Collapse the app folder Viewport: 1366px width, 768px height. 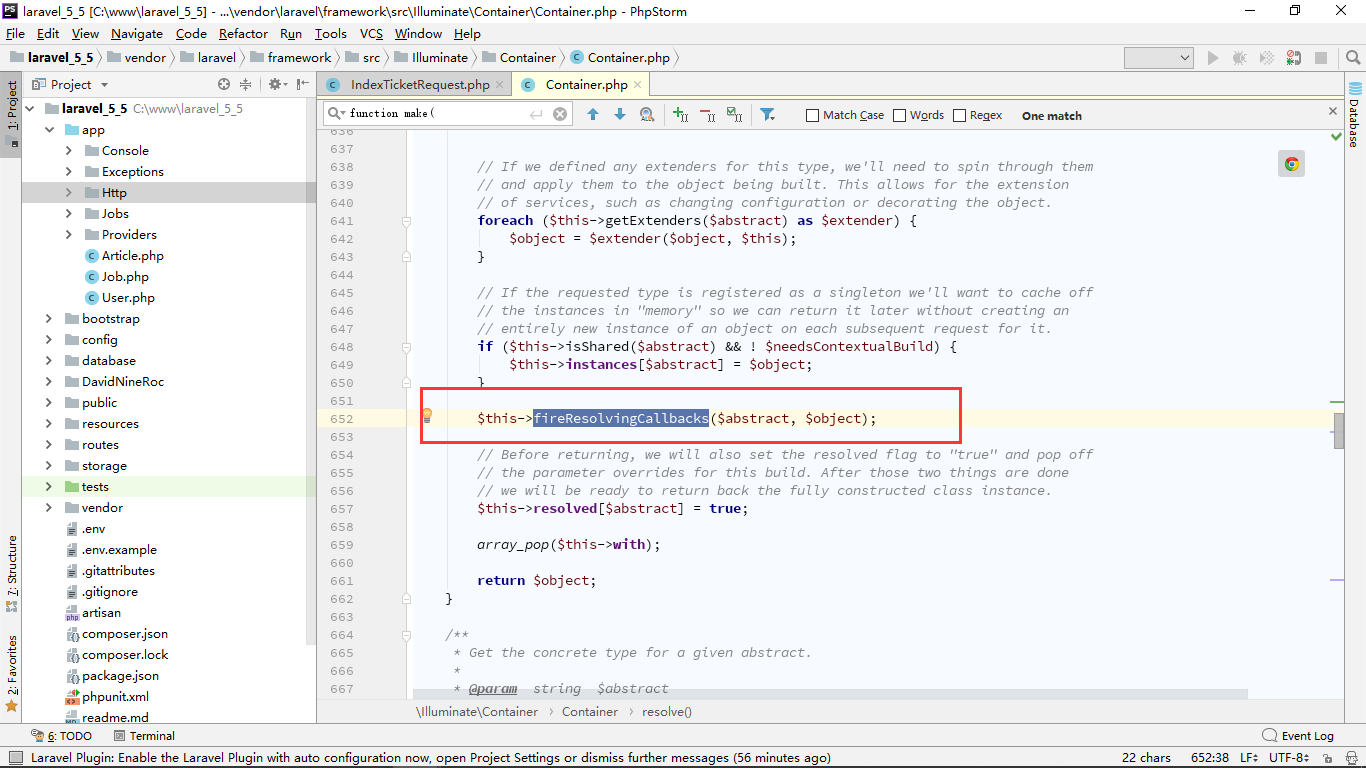point(49,130)
